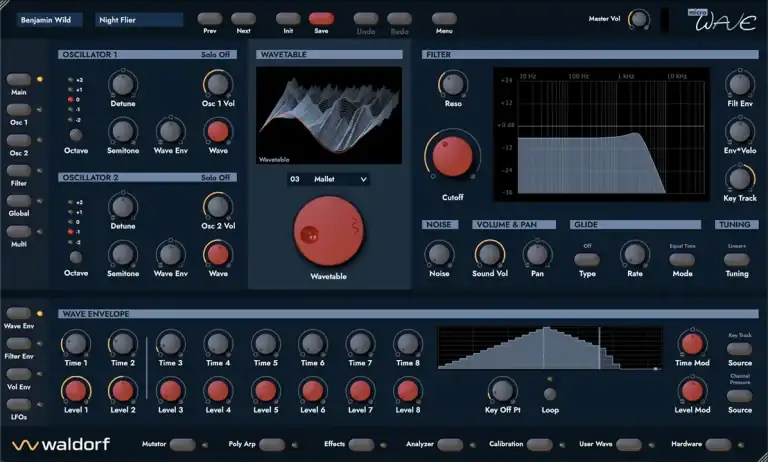Viewport: 768px width, 462px height.
Task: Open the Level Mod Source selector
Action: coord(739,396)
